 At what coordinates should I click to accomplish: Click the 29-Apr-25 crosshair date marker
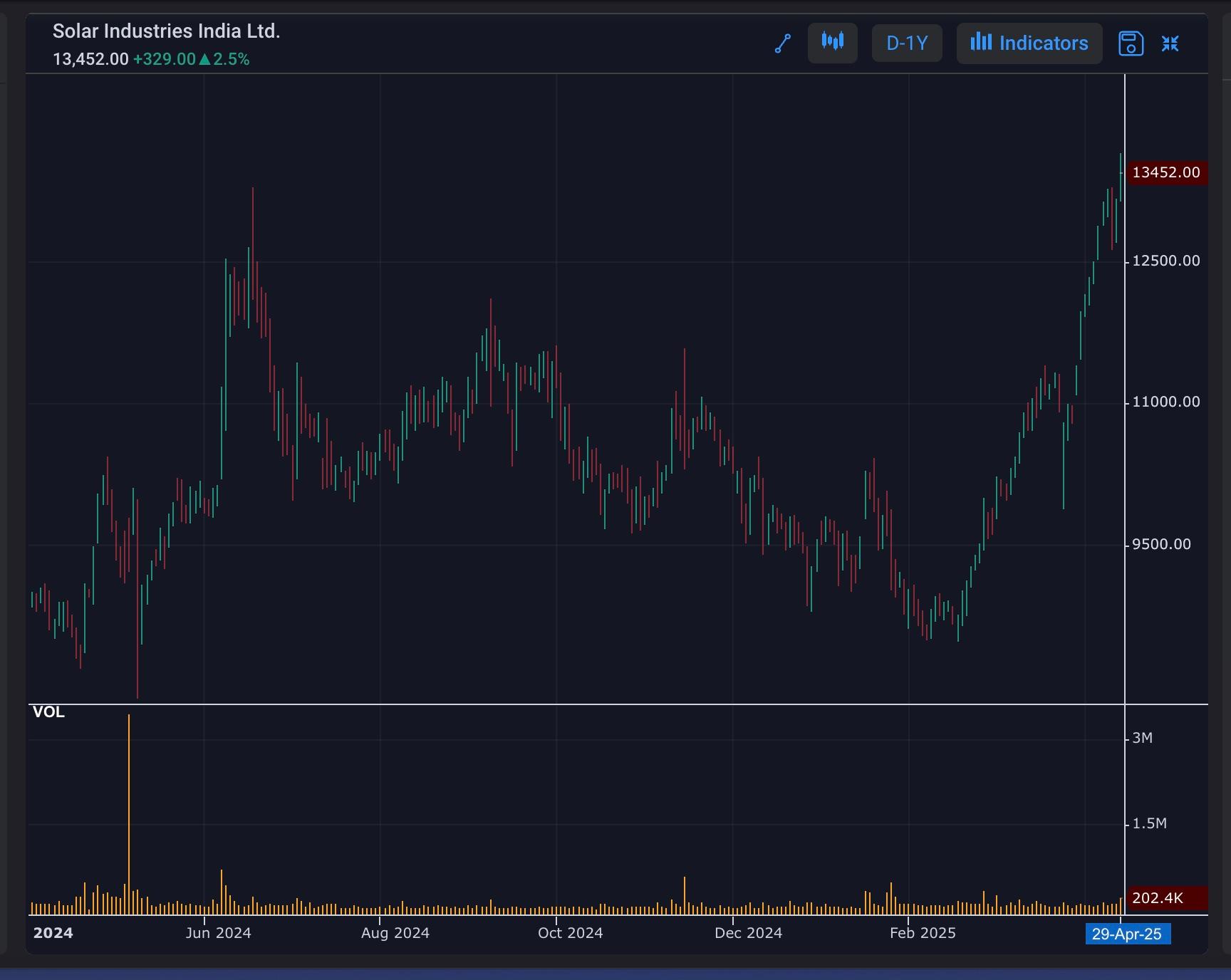pos(1128,934)
